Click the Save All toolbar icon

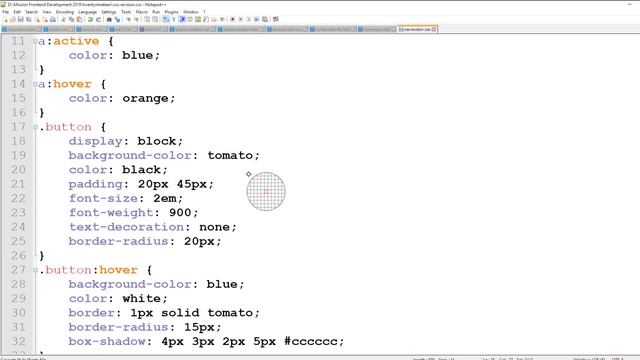[x=29, y=19]
